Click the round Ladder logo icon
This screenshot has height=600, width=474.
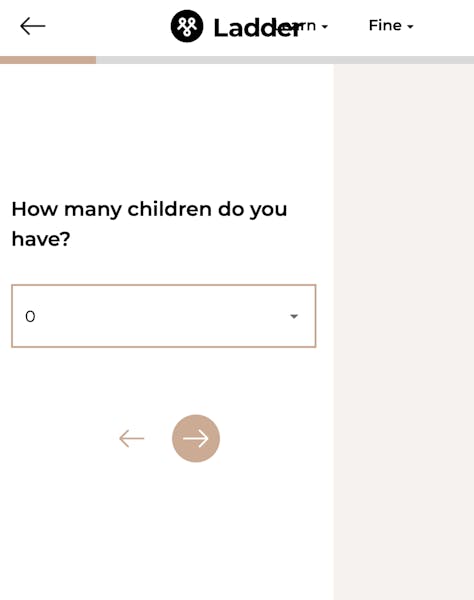pyautogui.click(x=187, y=26)
